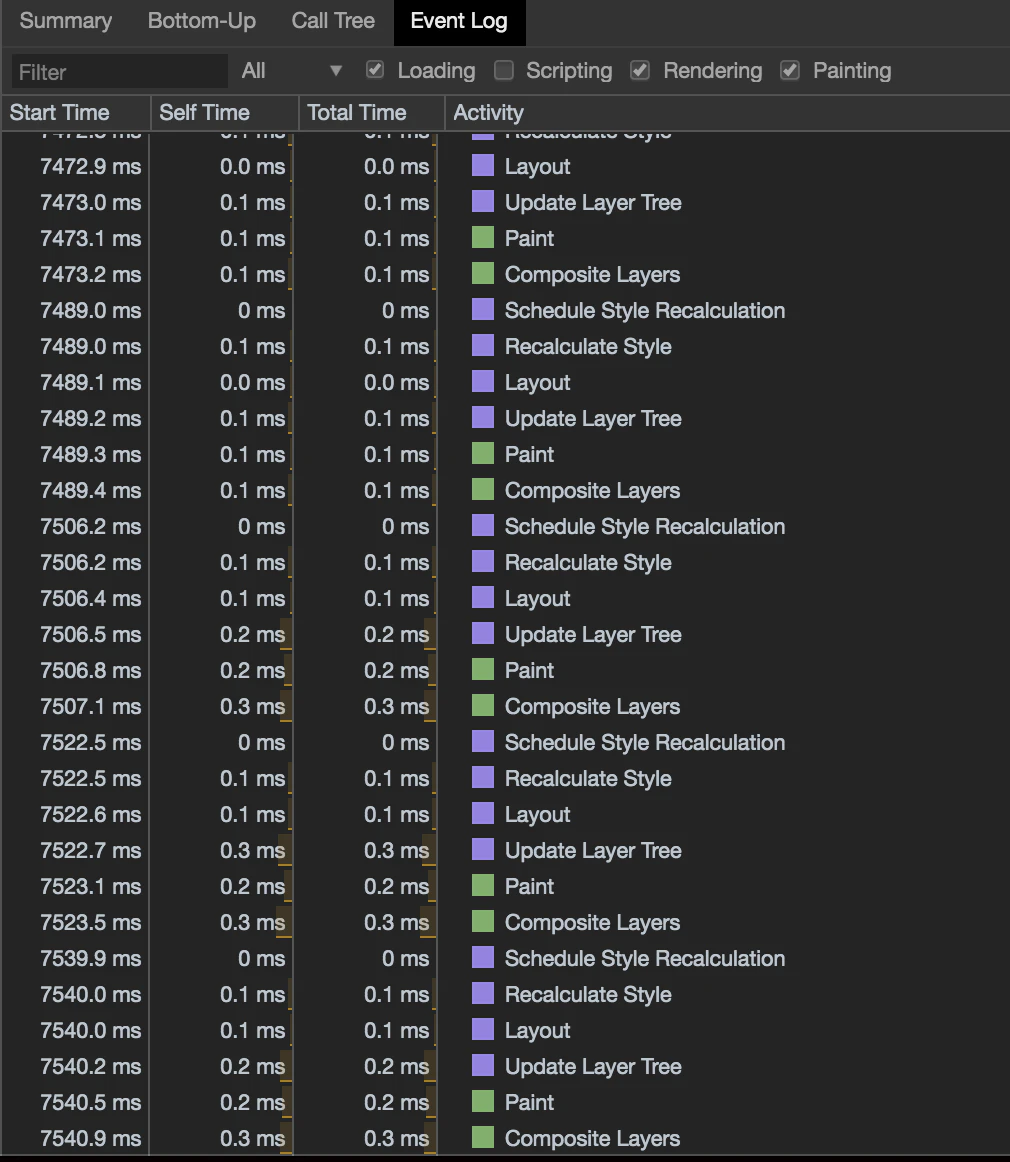Click Composite Layers icon at 7489.4 ms
This screenshot has width=1010, height=1162.
click(x=483, y=489)
